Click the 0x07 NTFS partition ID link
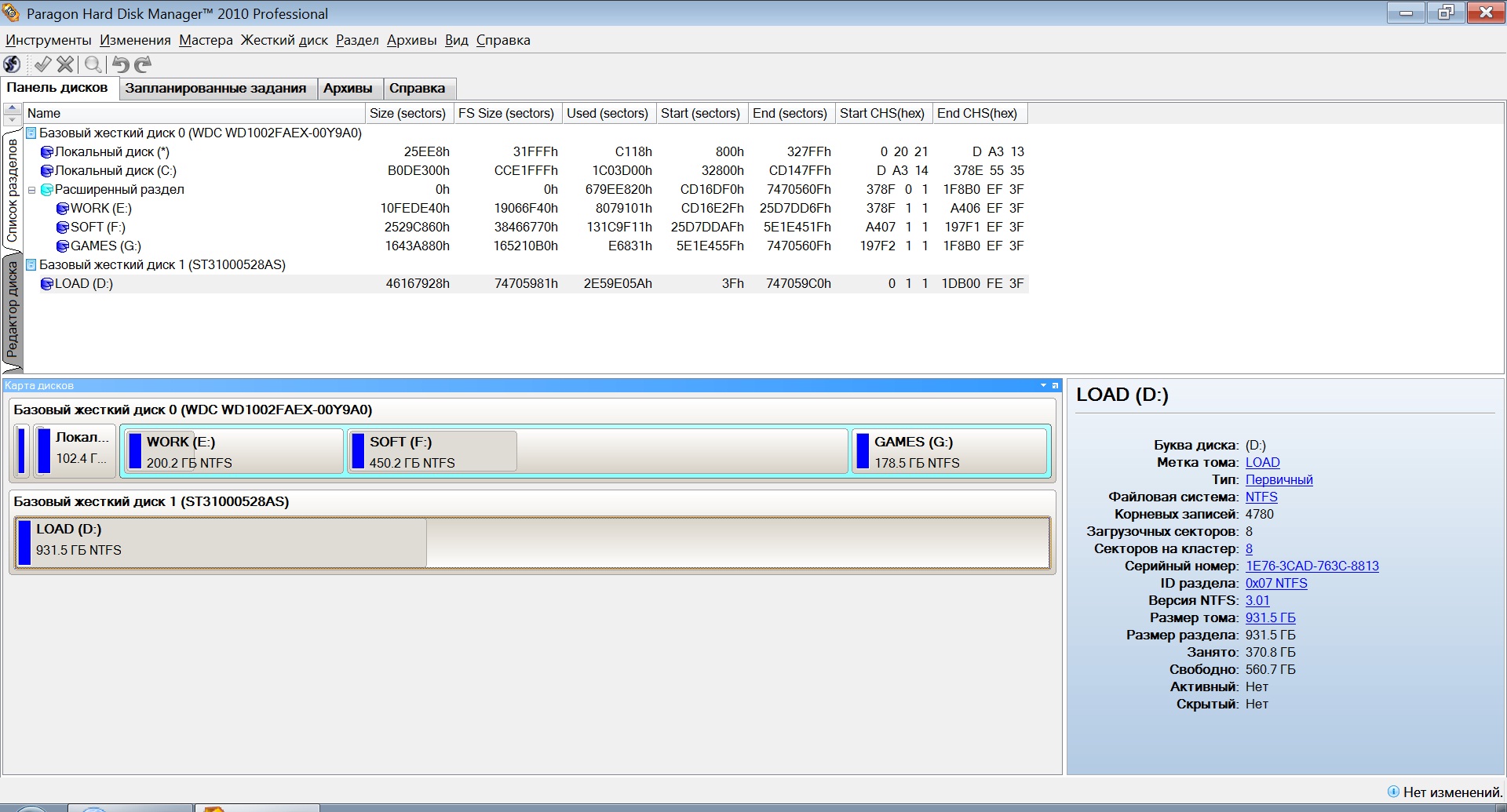Screen dimensions: 1507x812 [1276, 584]
